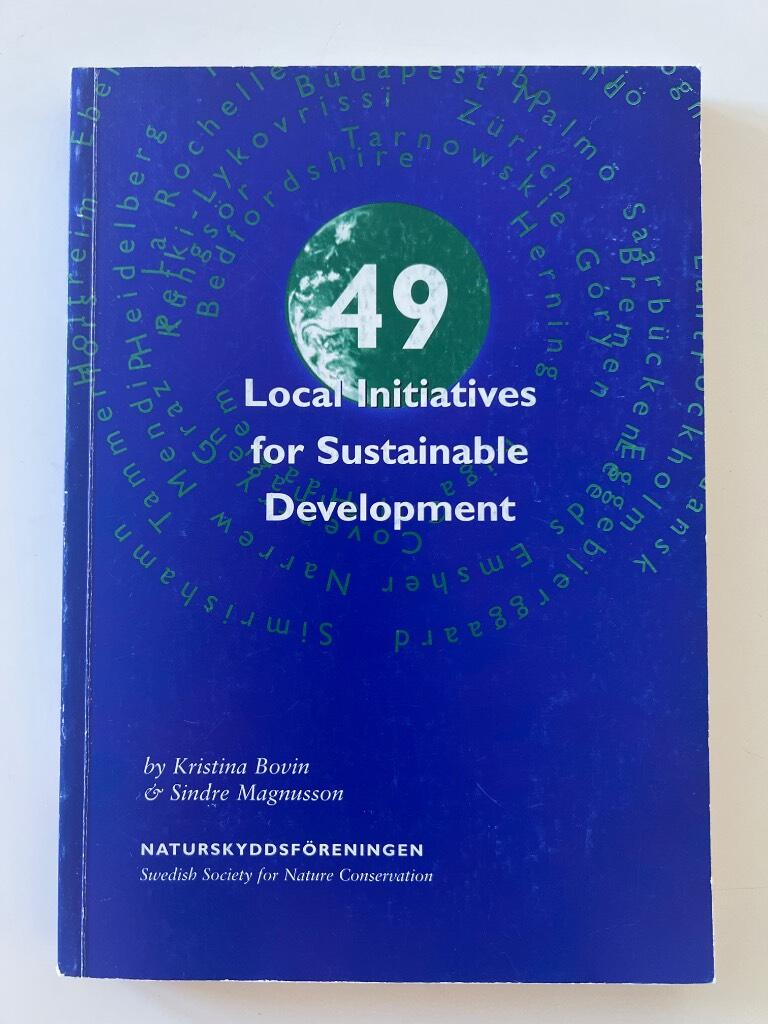The width and height of the screenshot is (768, 1024).
Task: Click the publisher name 'NATURSKYDDSFÖRENINGEN'
Action: pos(281,850)
